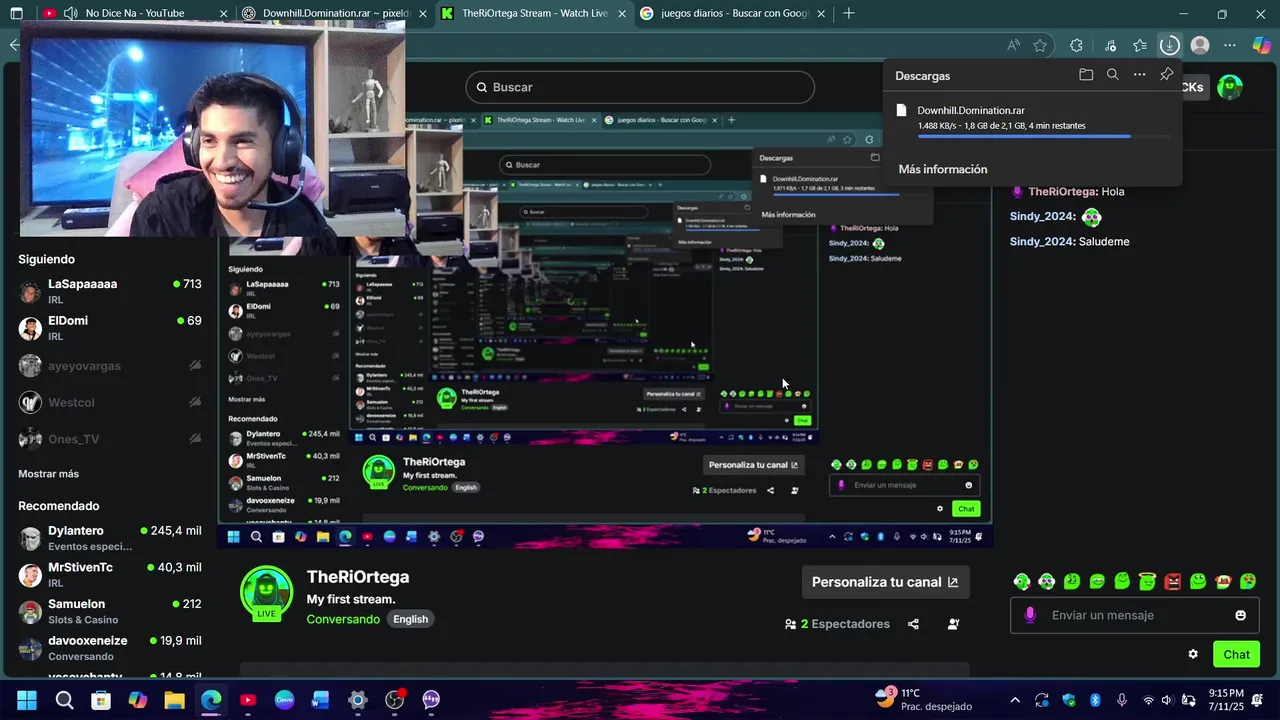
Task: Click the purple microphone icon in chat input
Action: (x=1030, y=615)
